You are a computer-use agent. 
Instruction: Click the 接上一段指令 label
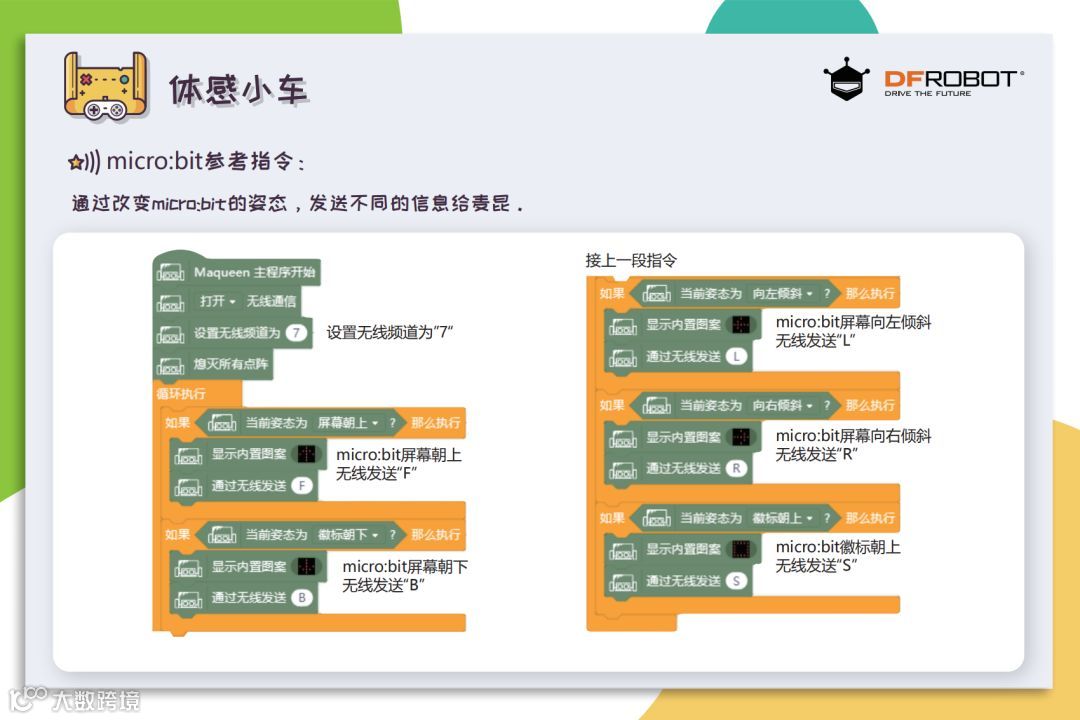click(x=631, y=260)
